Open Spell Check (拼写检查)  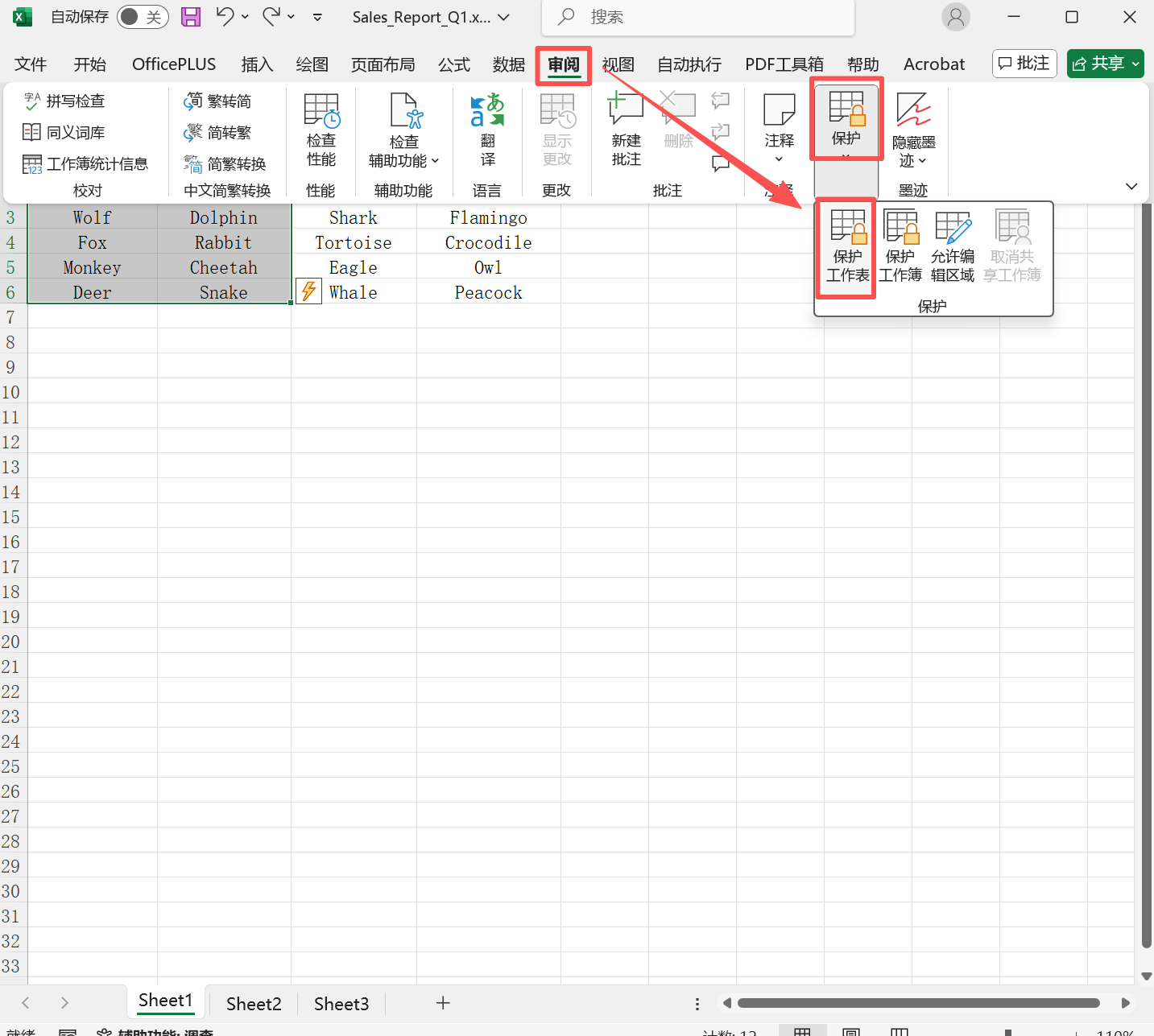pyautogui.click(x=65, y=101)
